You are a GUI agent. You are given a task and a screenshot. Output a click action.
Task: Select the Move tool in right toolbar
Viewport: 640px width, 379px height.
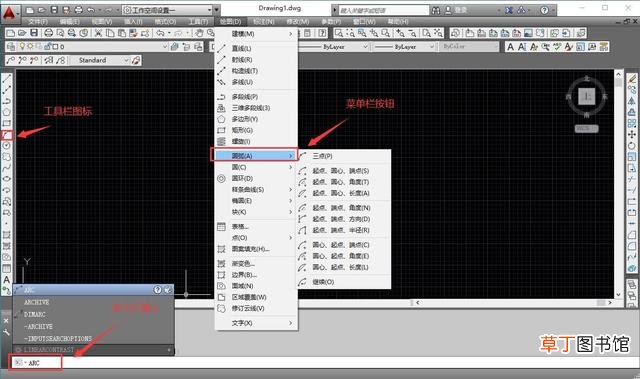point(632,134)
